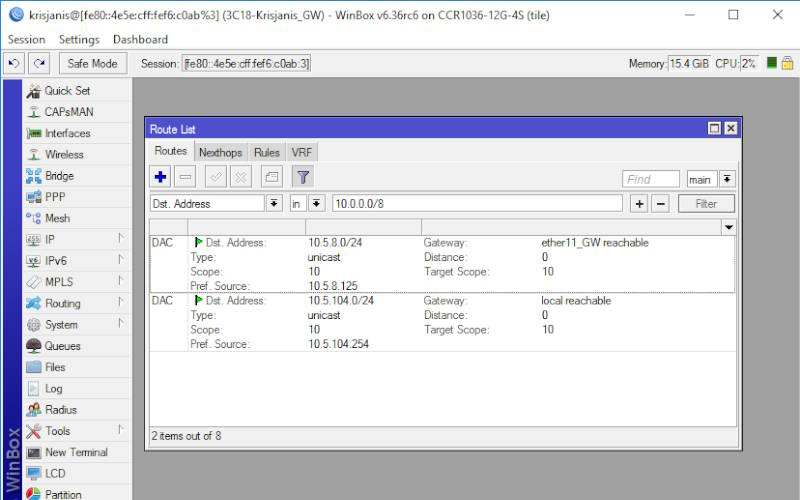Open the Wireless menu item
Image resolution: width=800 pixels, height=500 pixels.
tap(78, 155)
